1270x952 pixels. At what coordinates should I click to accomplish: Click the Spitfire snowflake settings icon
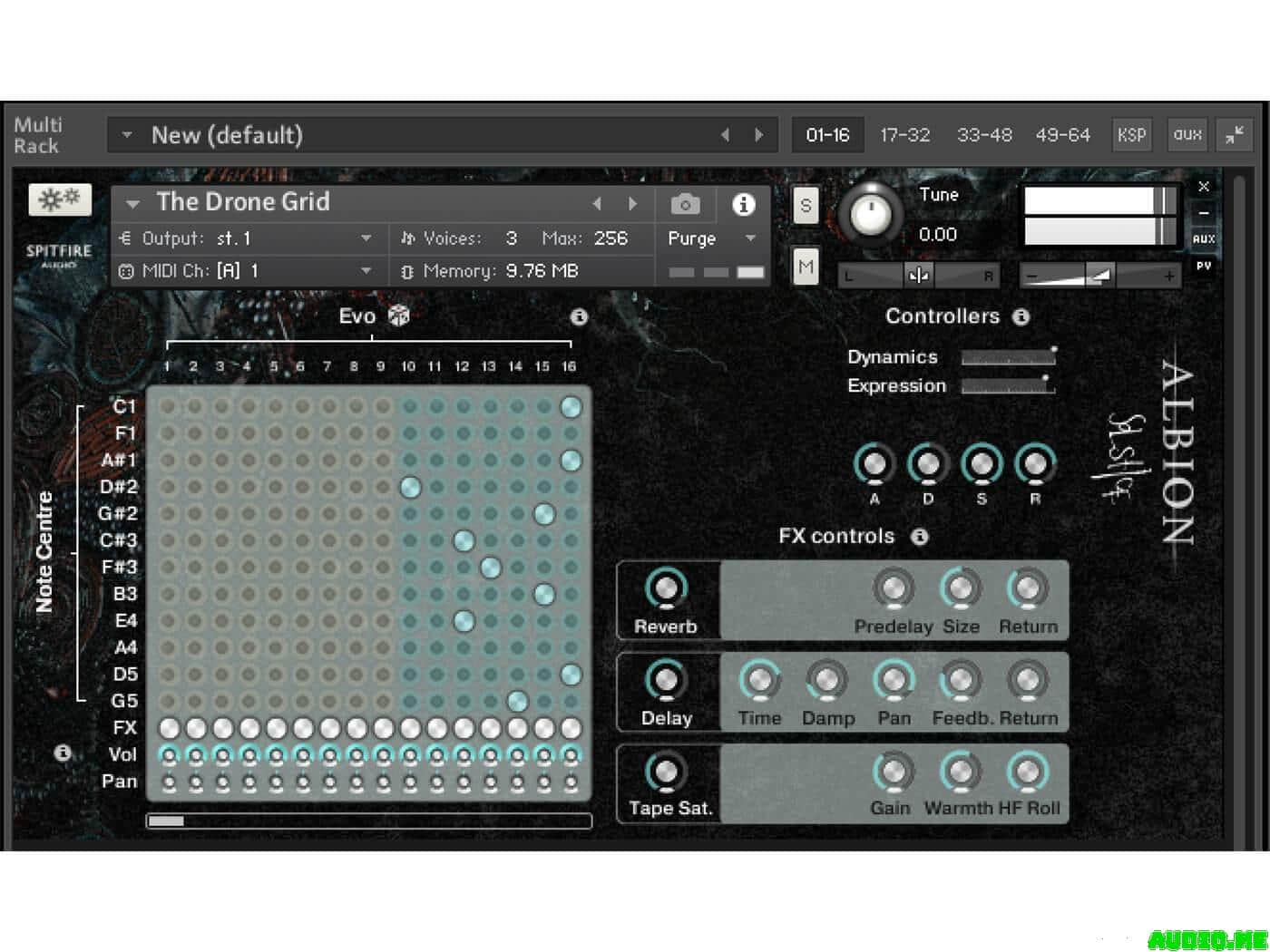point(60,199)
